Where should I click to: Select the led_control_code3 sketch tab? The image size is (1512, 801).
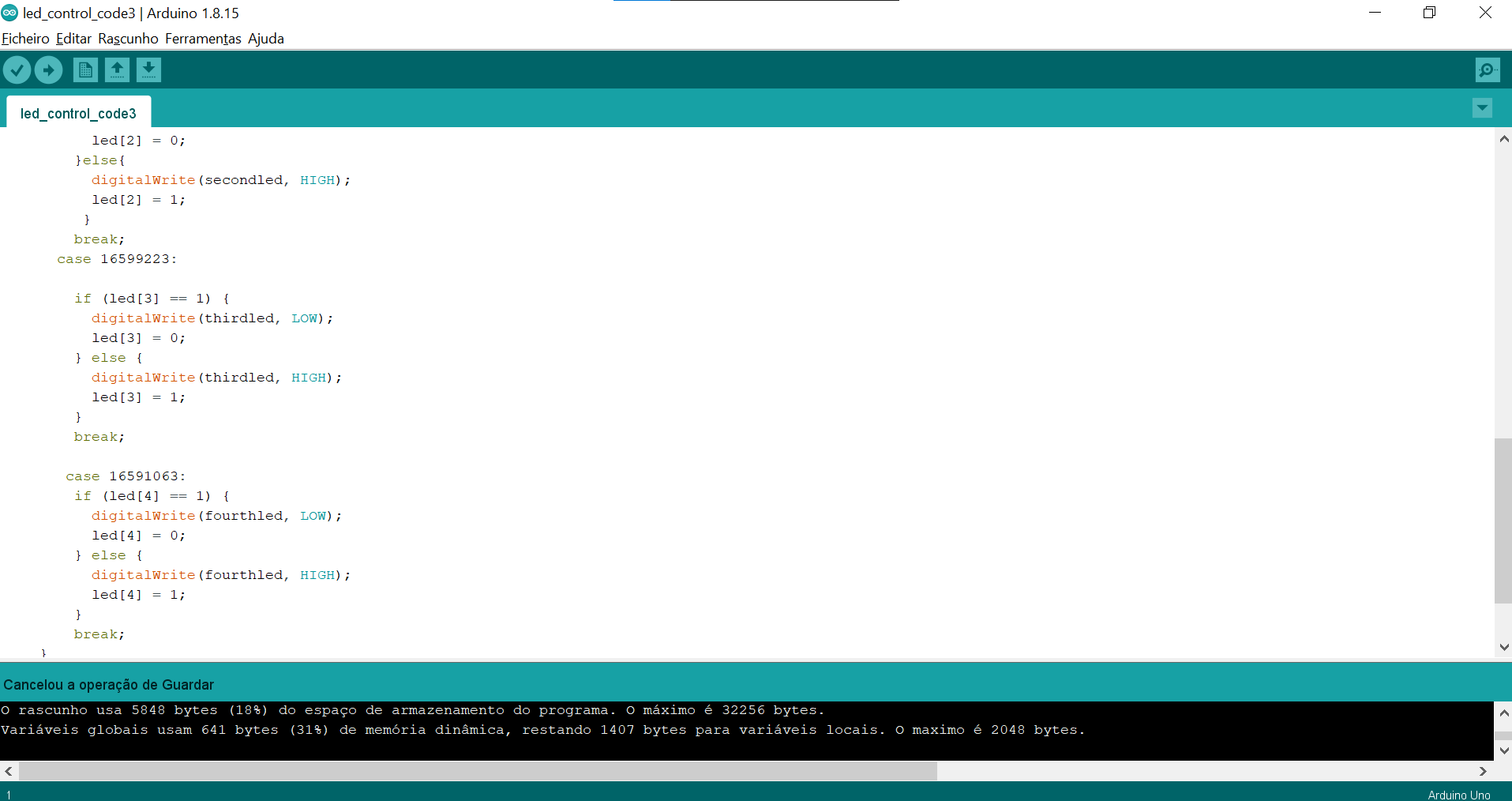click(77, 113)
